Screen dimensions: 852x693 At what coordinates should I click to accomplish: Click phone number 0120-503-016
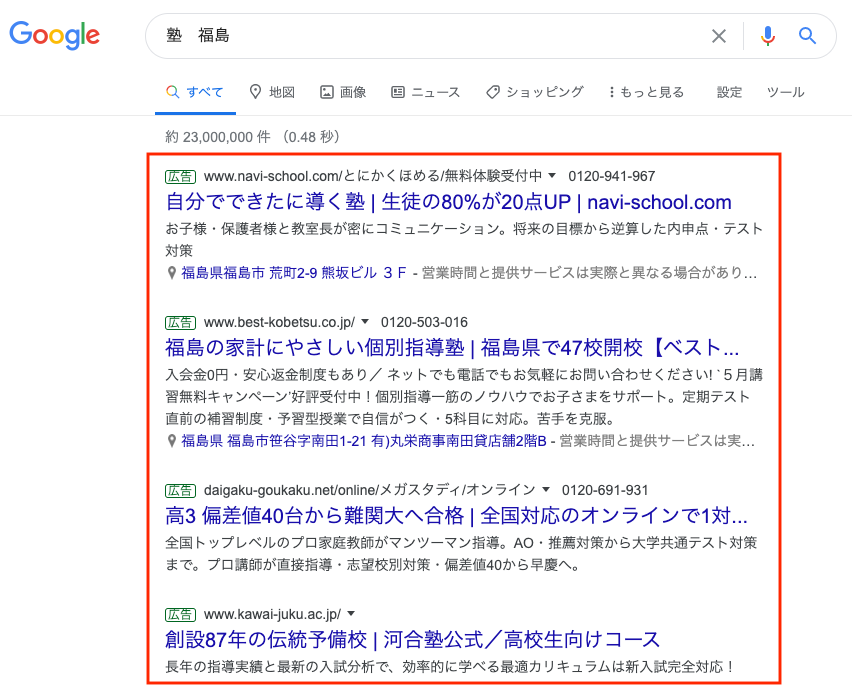point(424,322)
